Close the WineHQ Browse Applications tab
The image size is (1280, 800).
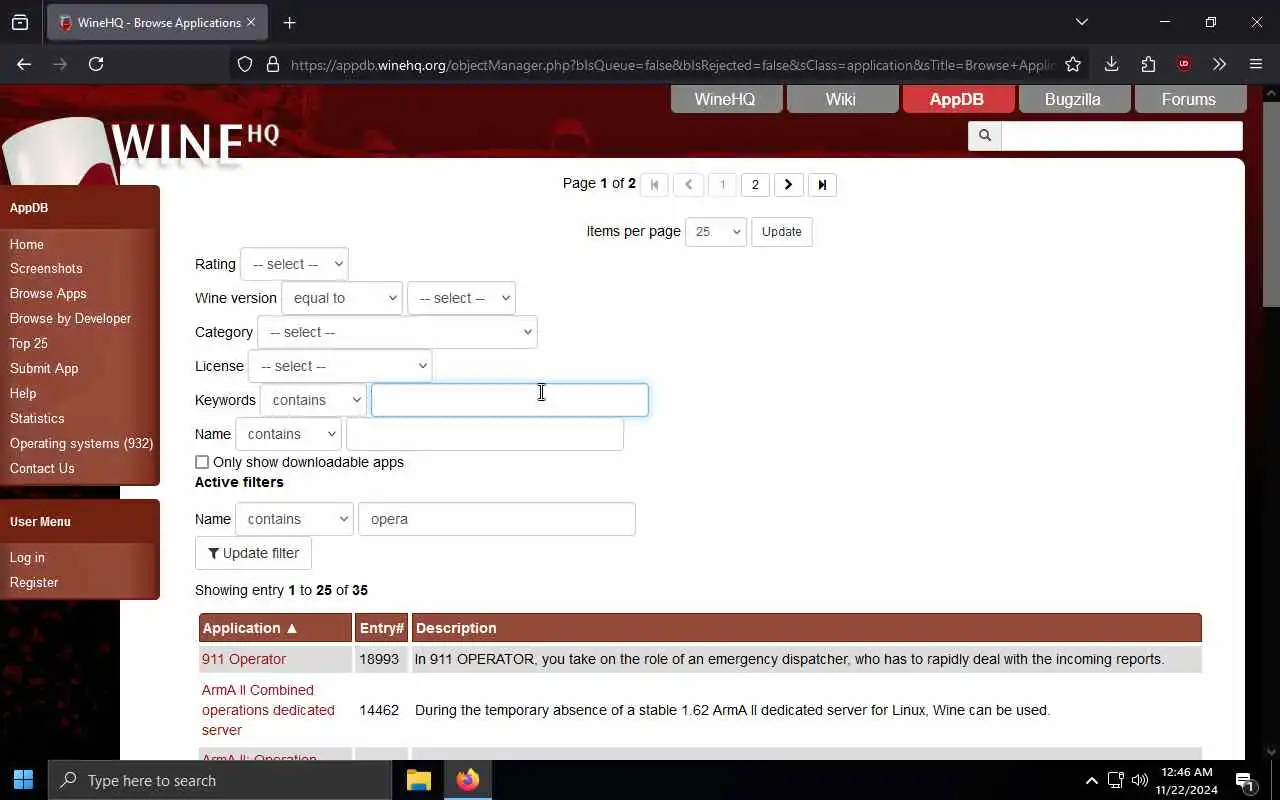point(251,22)
